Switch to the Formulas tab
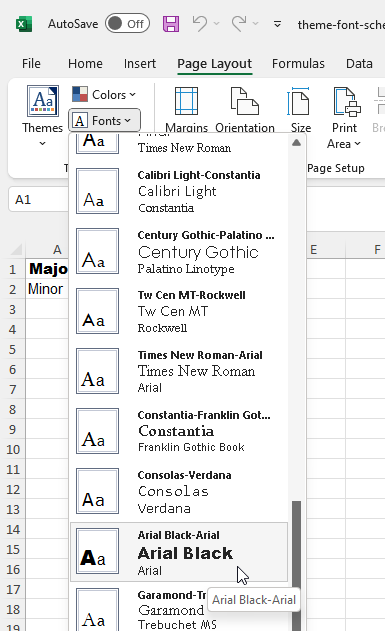 point(298,64)
